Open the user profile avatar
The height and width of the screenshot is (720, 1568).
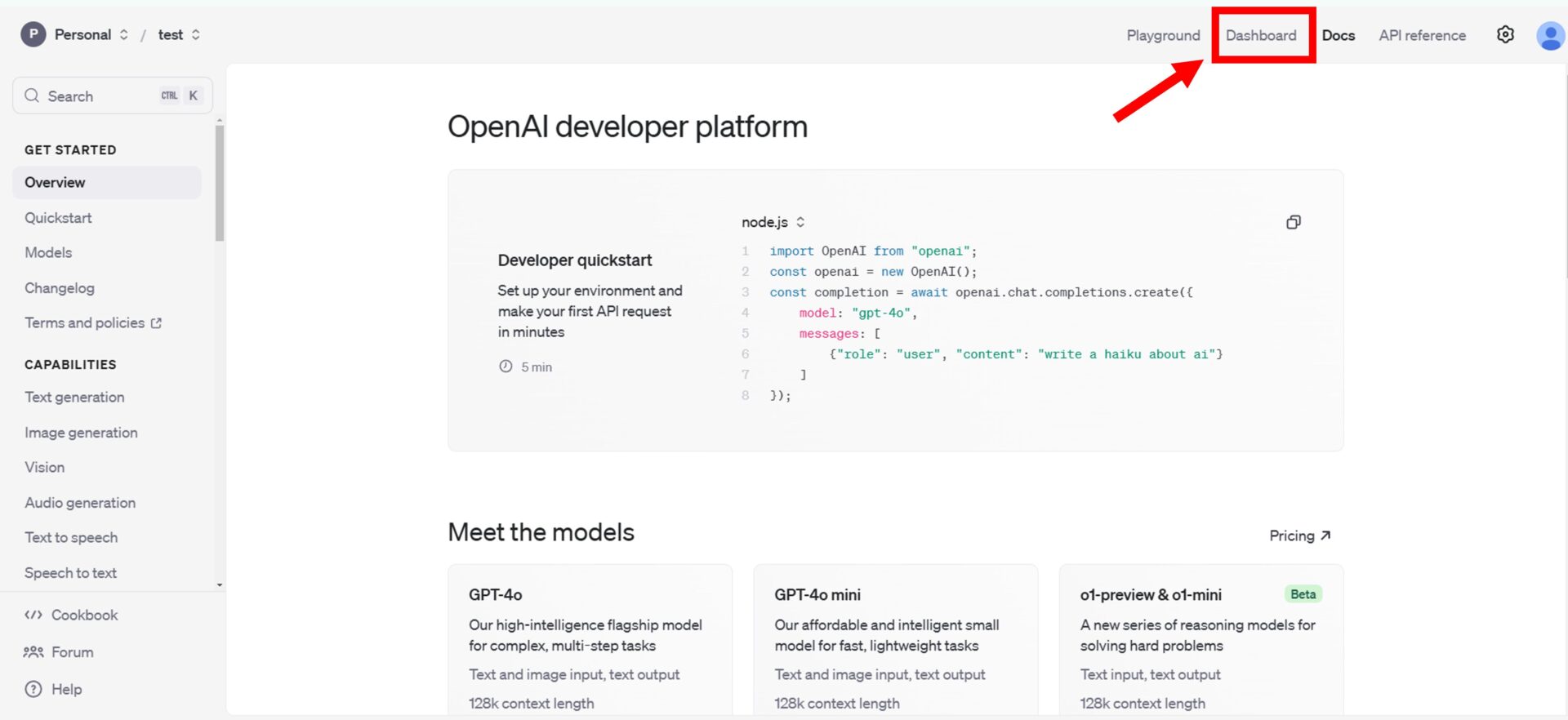(1549, 36)
